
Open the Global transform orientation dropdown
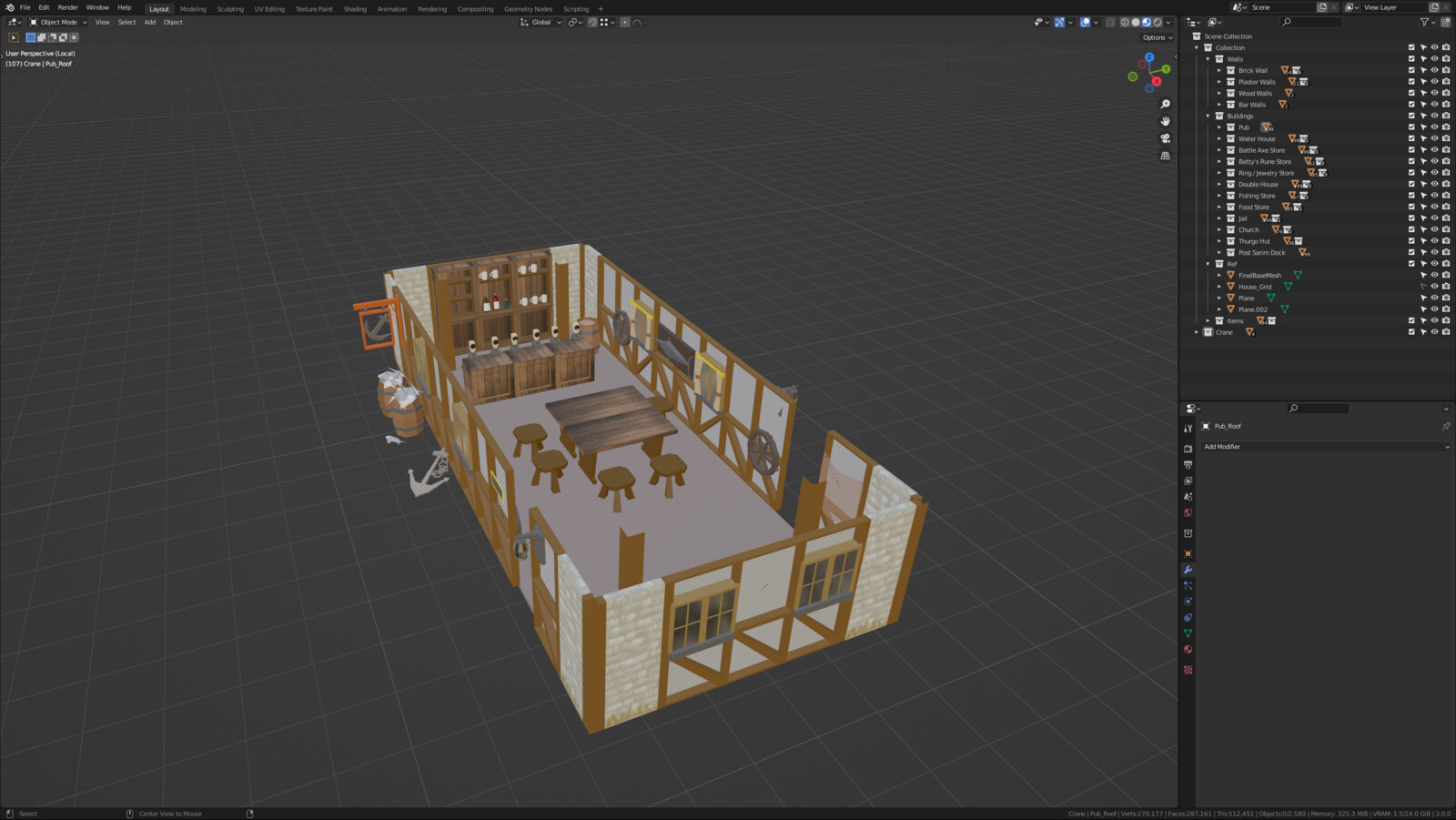[541, 22]
